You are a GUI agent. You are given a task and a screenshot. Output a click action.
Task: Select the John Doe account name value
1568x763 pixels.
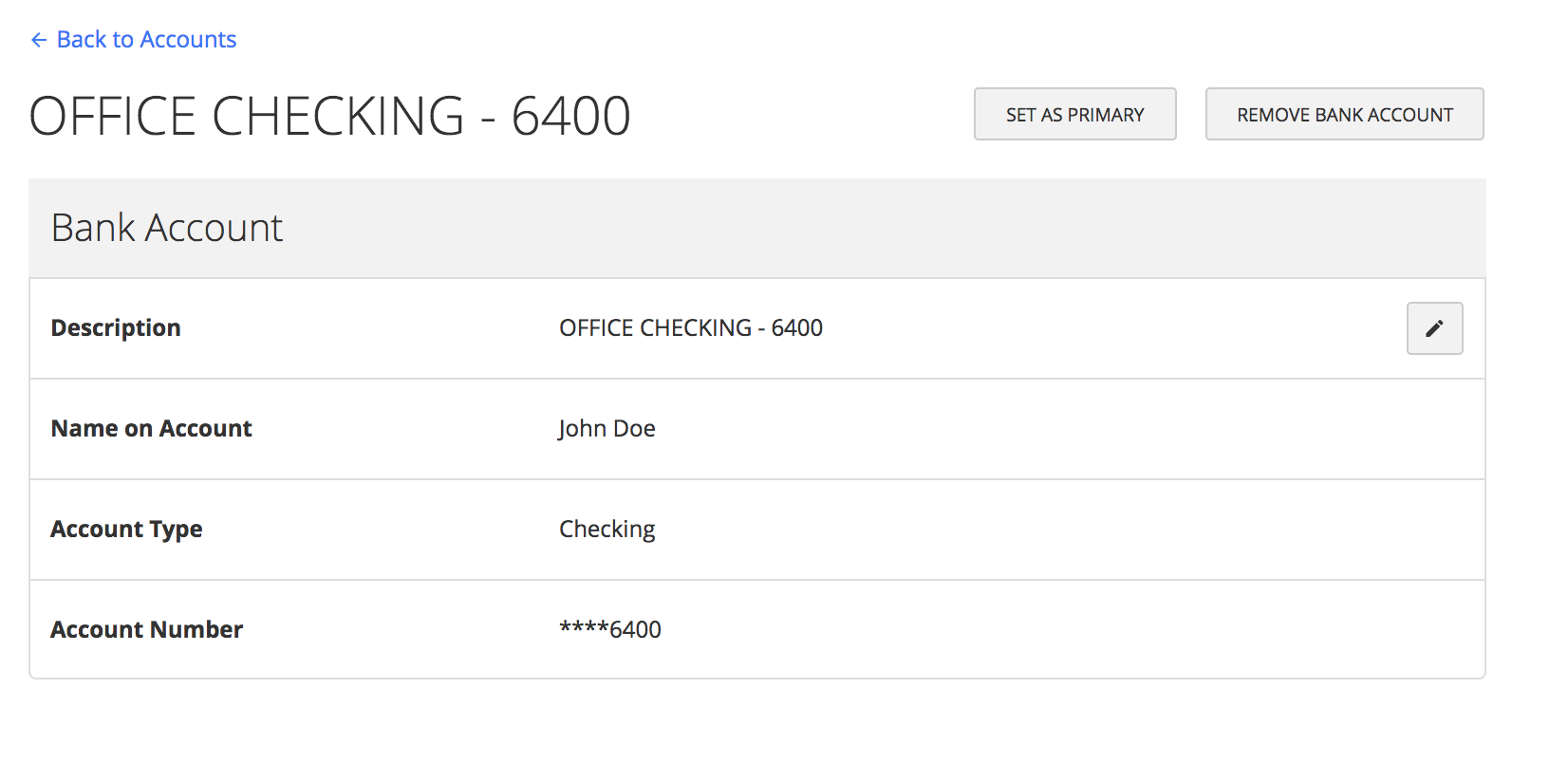[607, 429]
